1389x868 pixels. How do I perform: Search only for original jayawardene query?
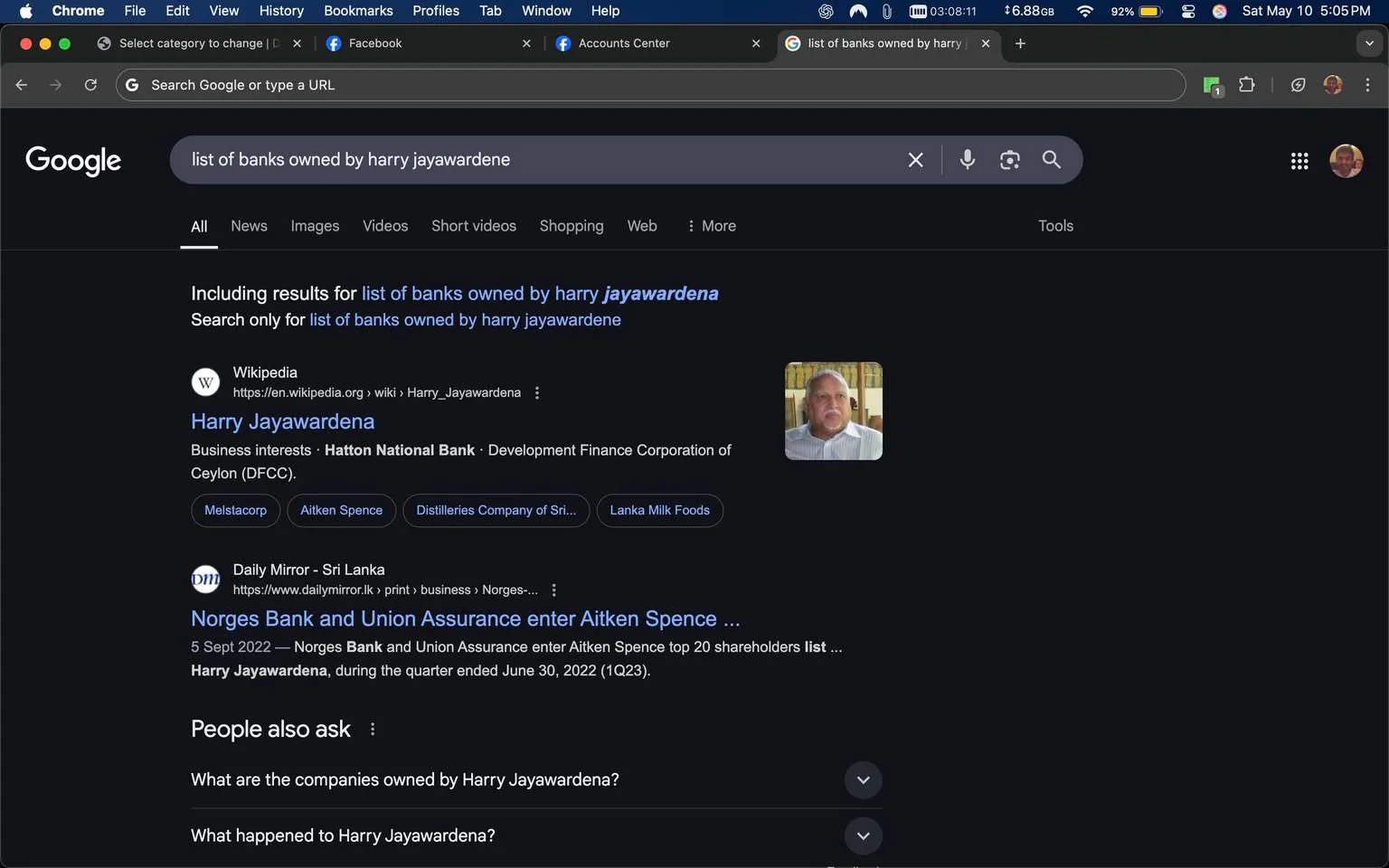(x=465, y=320)
